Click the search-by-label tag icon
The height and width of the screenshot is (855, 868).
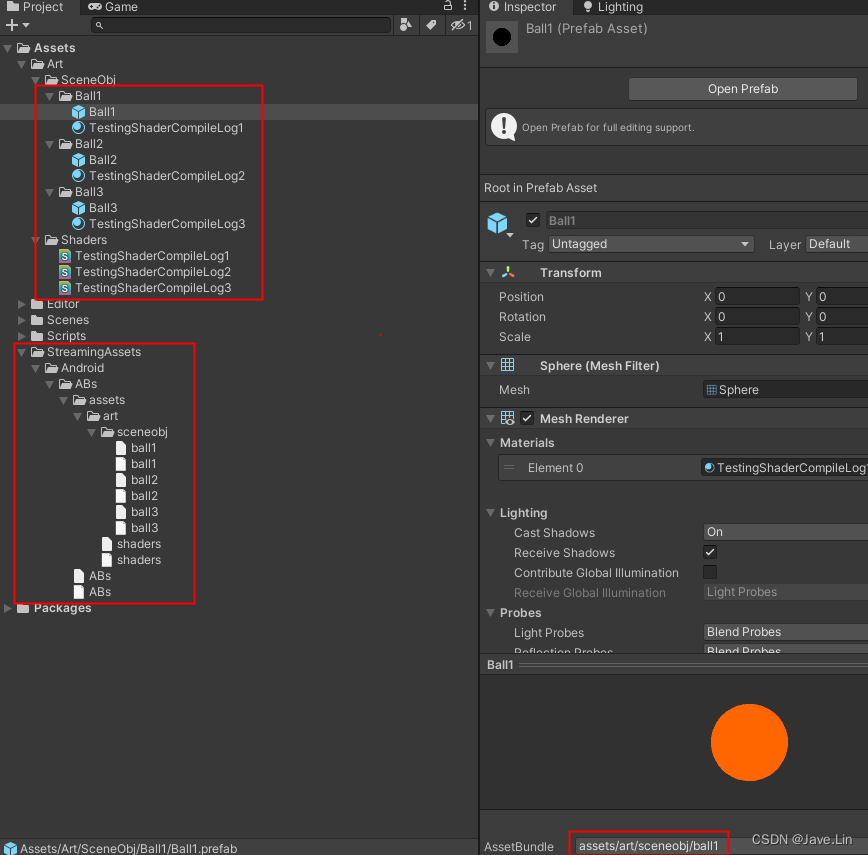click(x=433, y=24)
